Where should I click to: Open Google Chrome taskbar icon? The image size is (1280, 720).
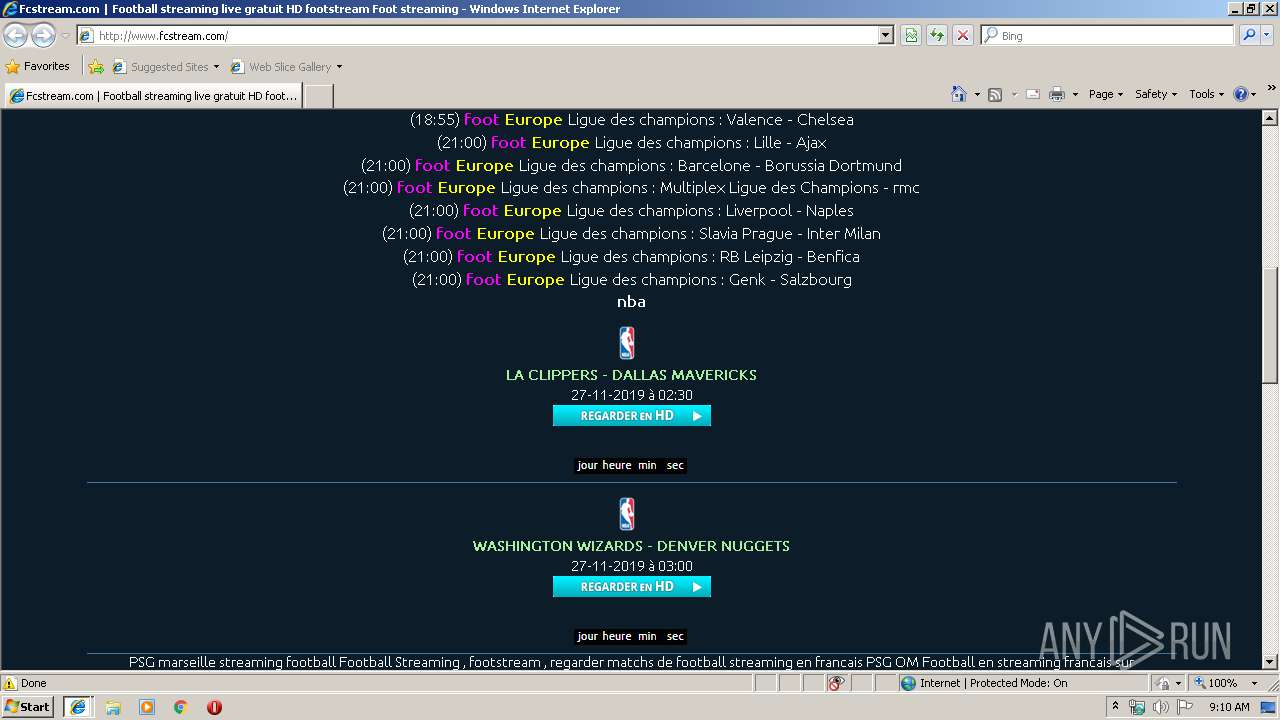pyautogui.click(x=181, y=707)
